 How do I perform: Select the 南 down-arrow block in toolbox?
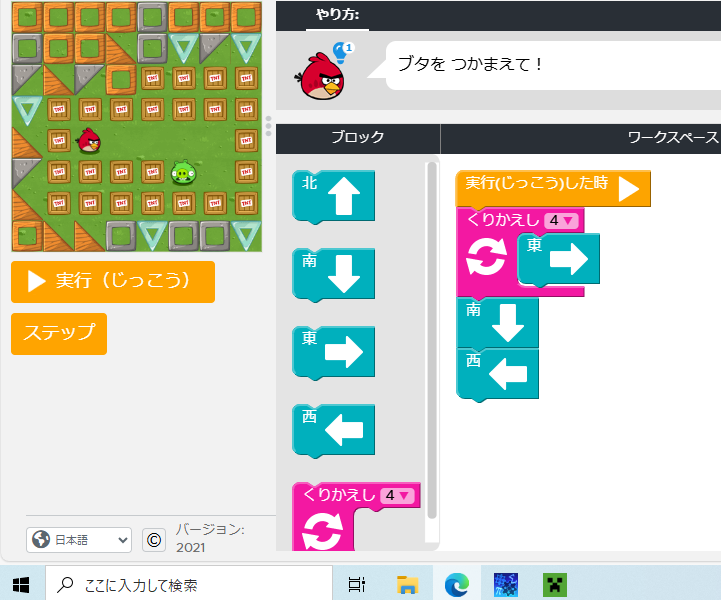(333, 274)
